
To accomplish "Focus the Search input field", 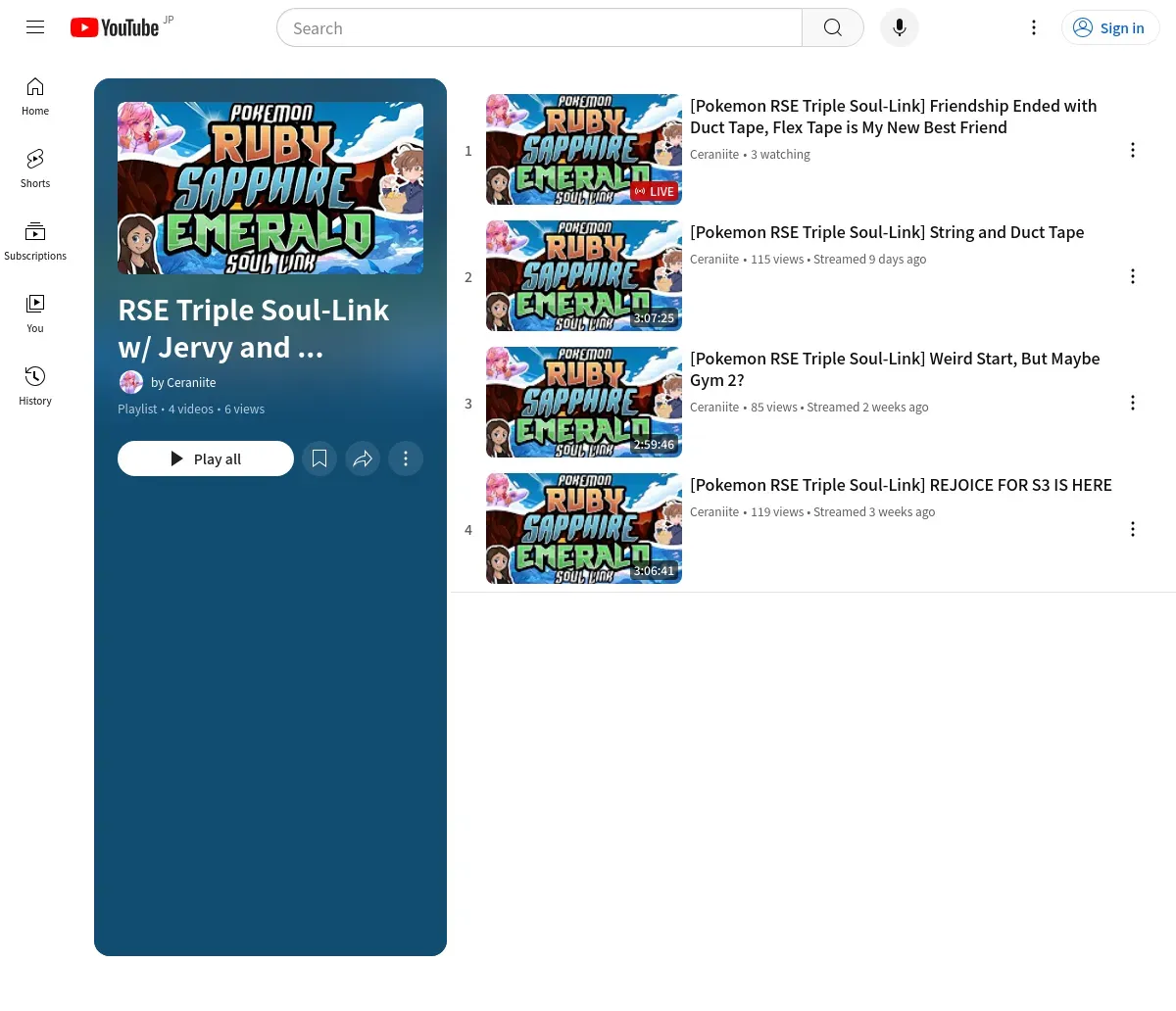I will [x=540, y=27].
